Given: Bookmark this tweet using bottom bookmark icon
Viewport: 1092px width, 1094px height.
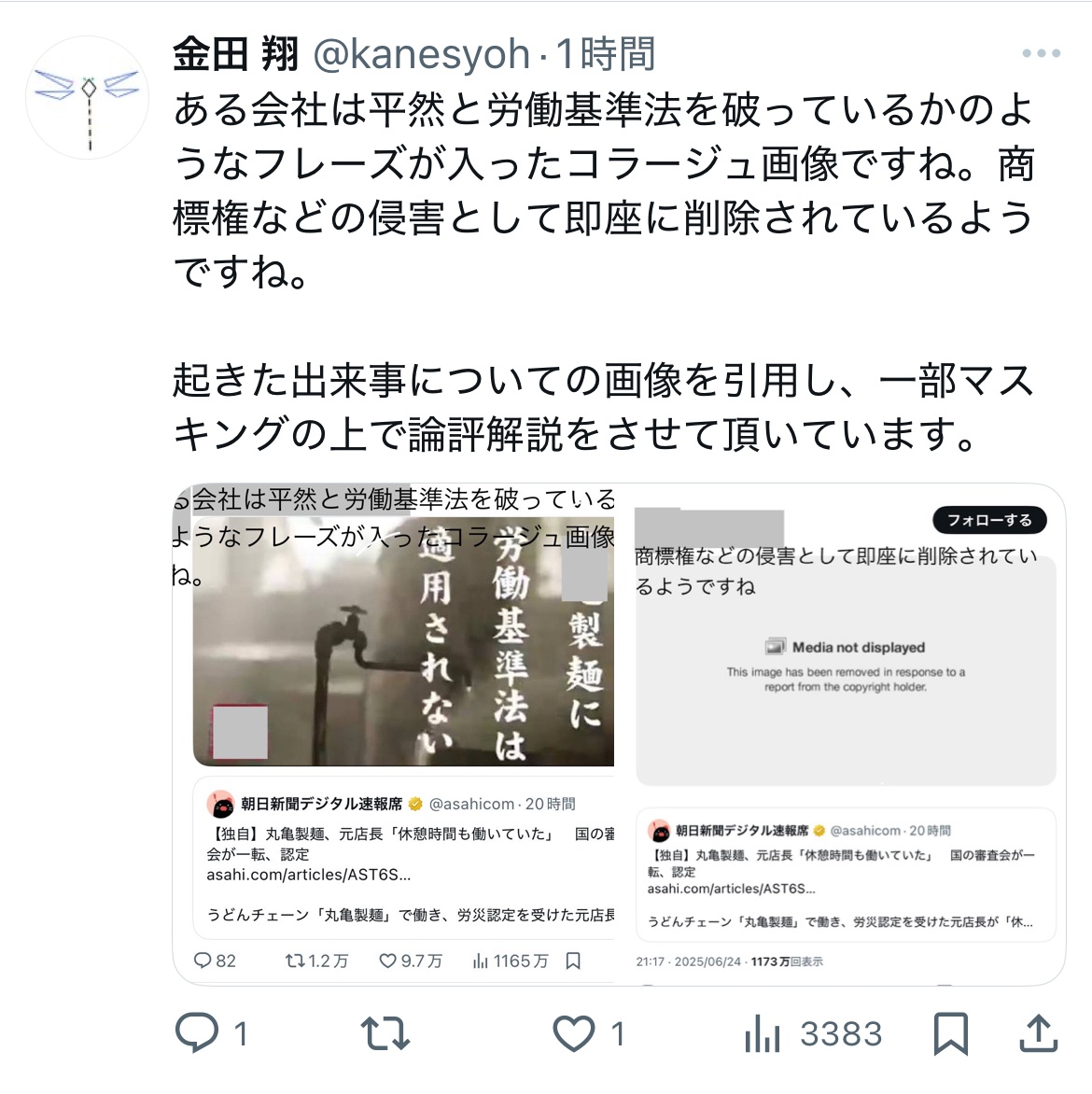Looking at the screenshot, I should pos(951,1033).
